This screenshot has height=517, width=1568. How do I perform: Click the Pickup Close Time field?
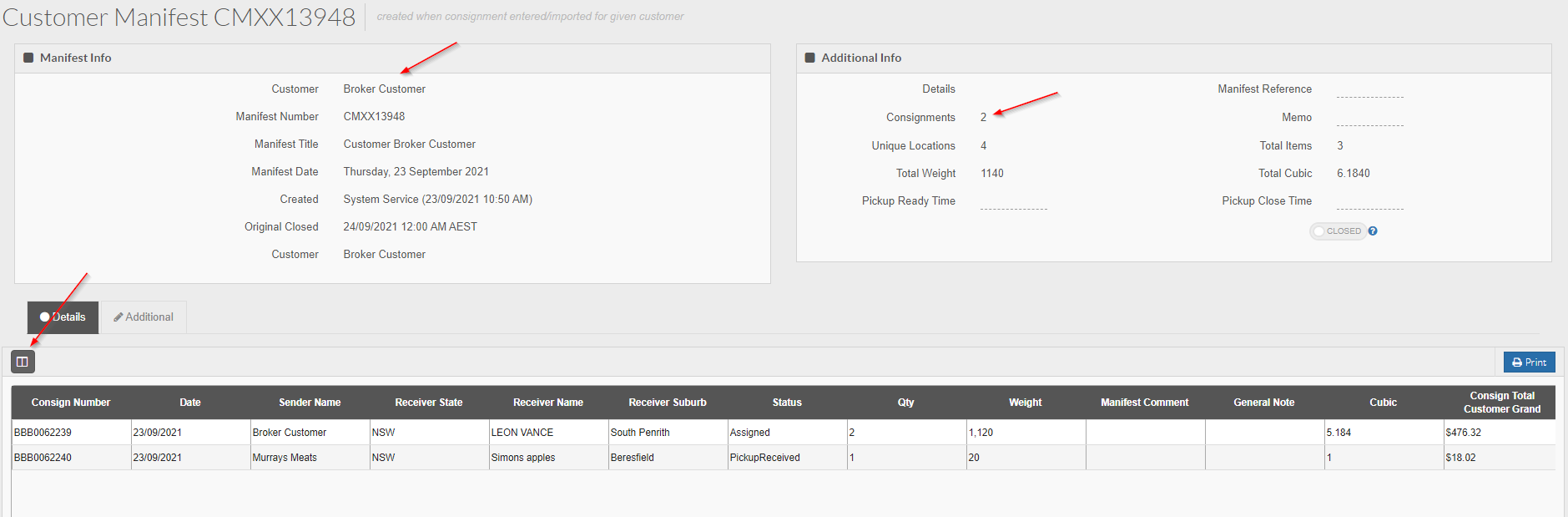tap(1369, 201)
